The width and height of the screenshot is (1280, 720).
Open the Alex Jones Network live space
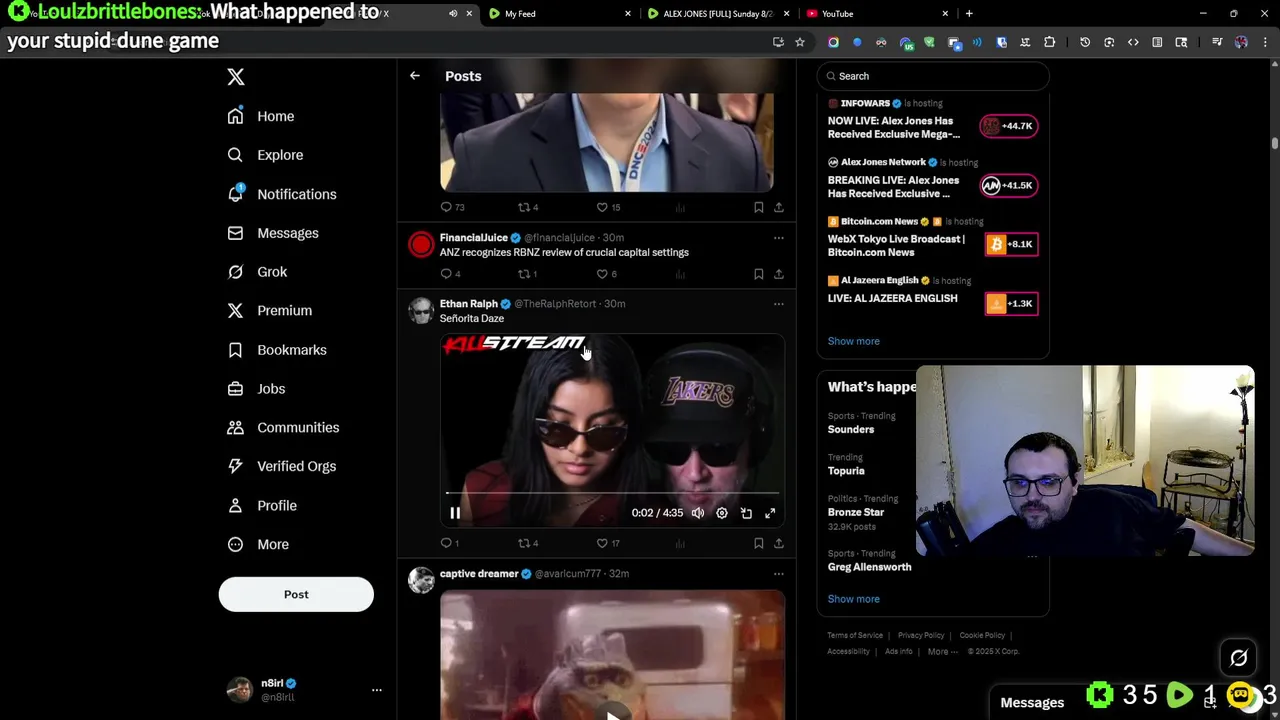pyautogui.click(x=932, y=180)
